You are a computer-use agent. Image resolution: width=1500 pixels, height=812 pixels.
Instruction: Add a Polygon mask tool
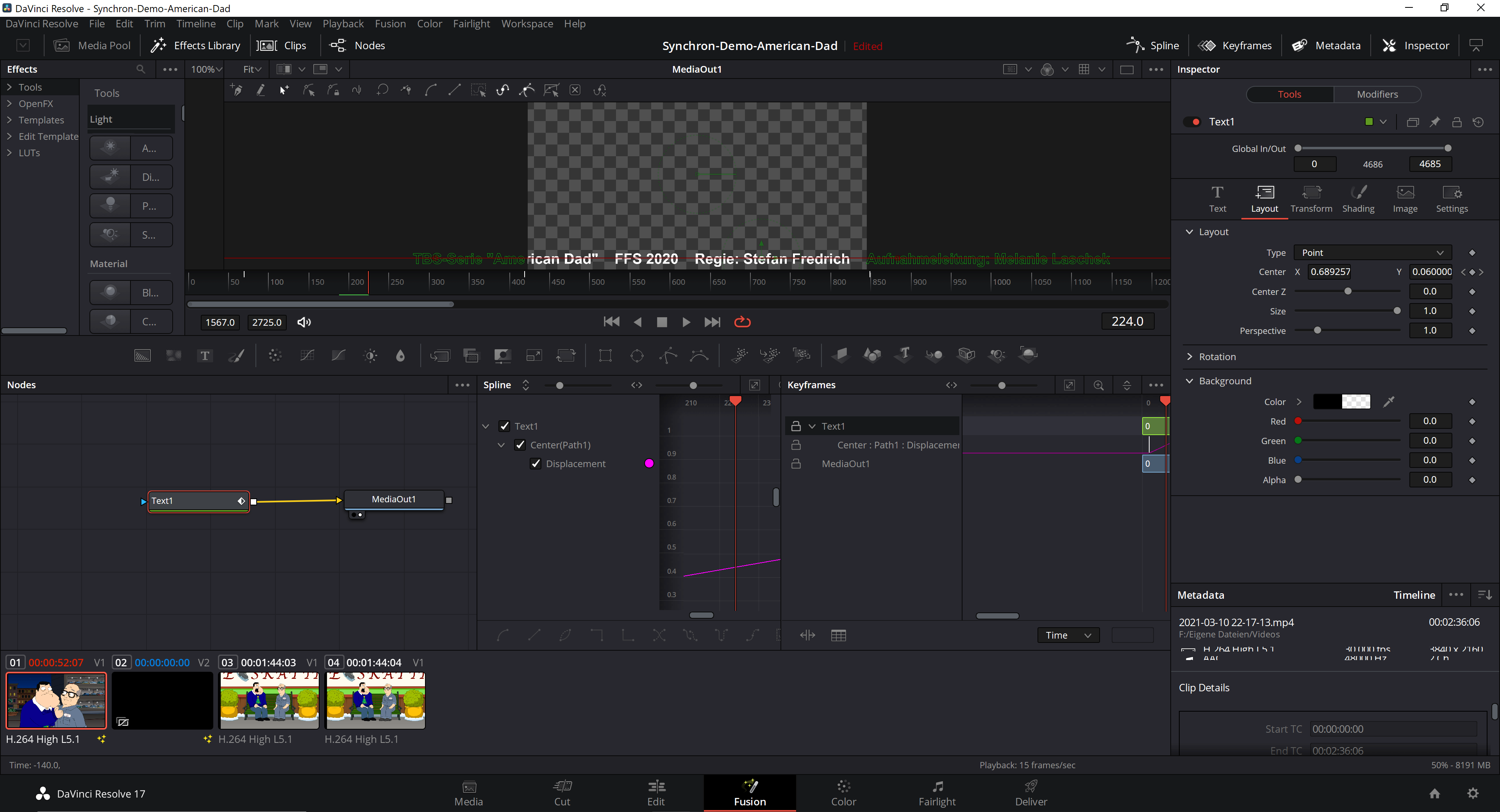point(668,355)
